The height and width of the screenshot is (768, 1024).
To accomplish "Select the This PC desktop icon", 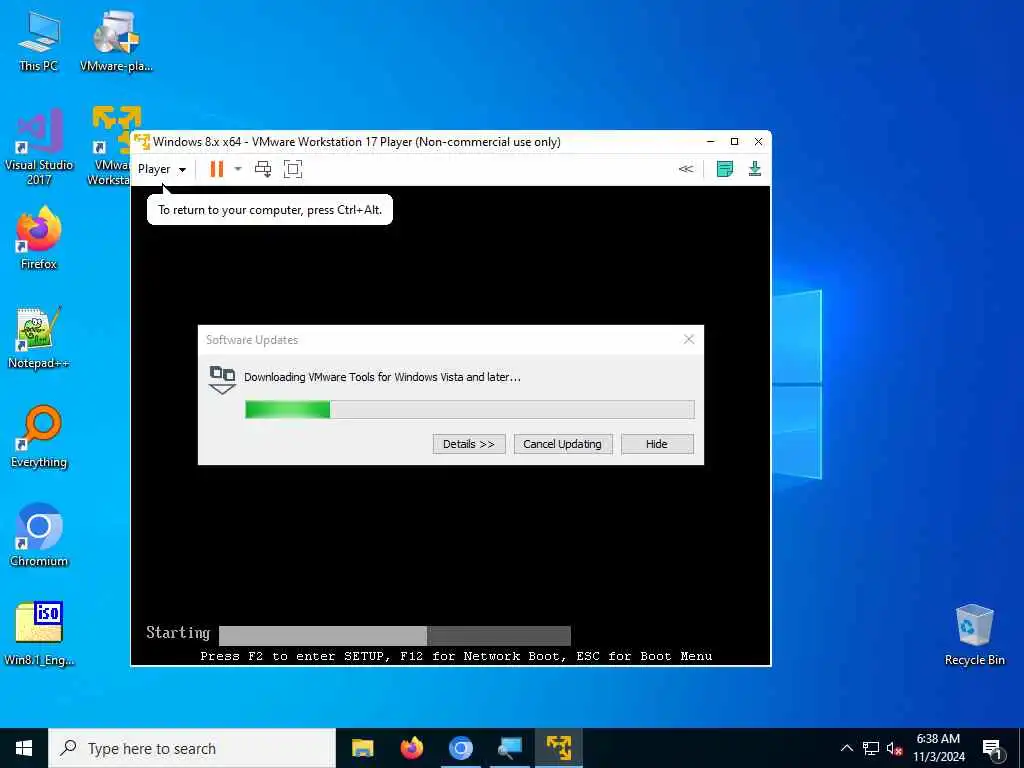I will [x=39, y=40].
